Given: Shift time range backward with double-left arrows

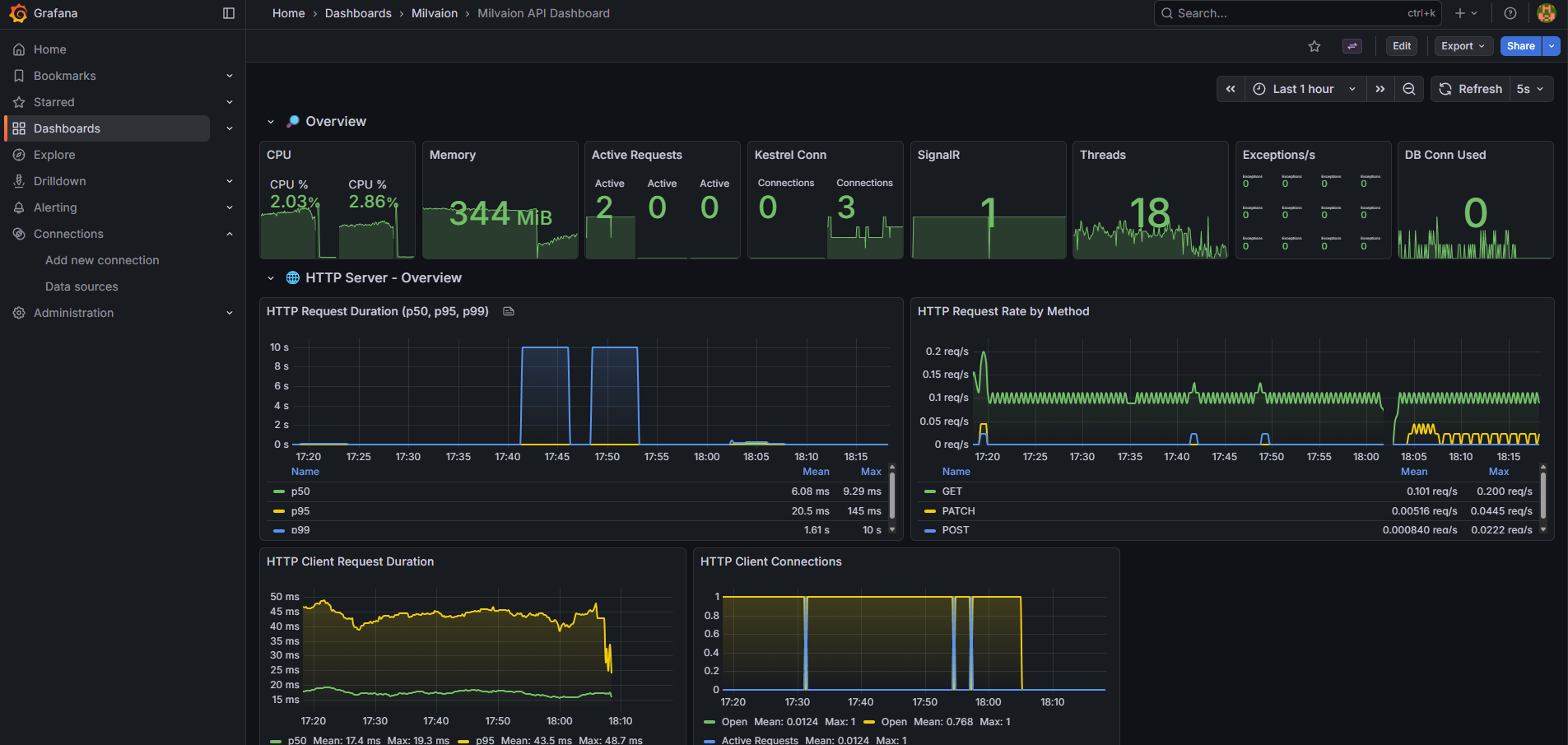Looking at the screenshot, I should pyautogui.click(x=1231, y=89).
